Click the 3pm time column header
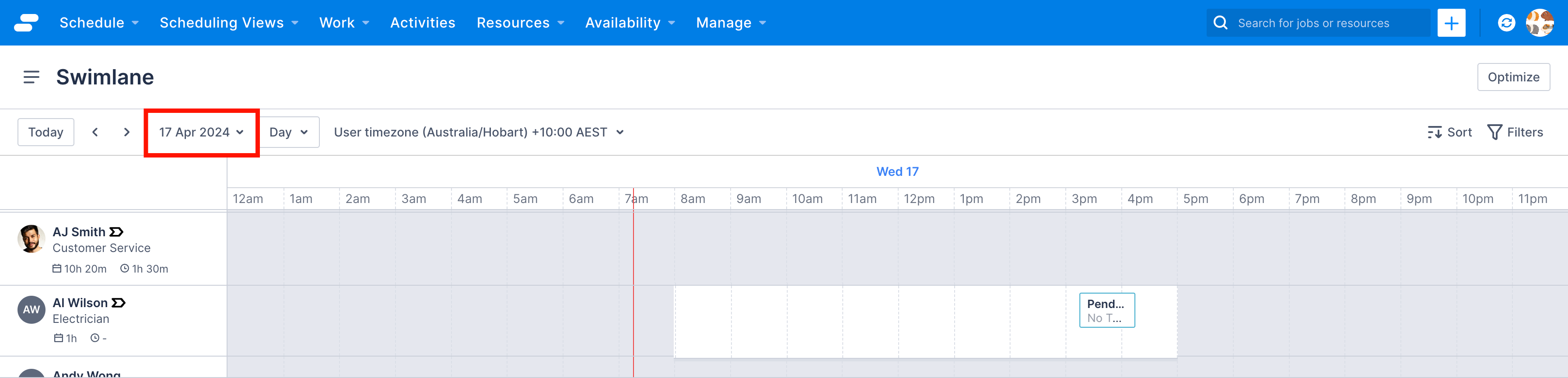This screenshot has height=378, width=1568. (x=1084, y=199)
